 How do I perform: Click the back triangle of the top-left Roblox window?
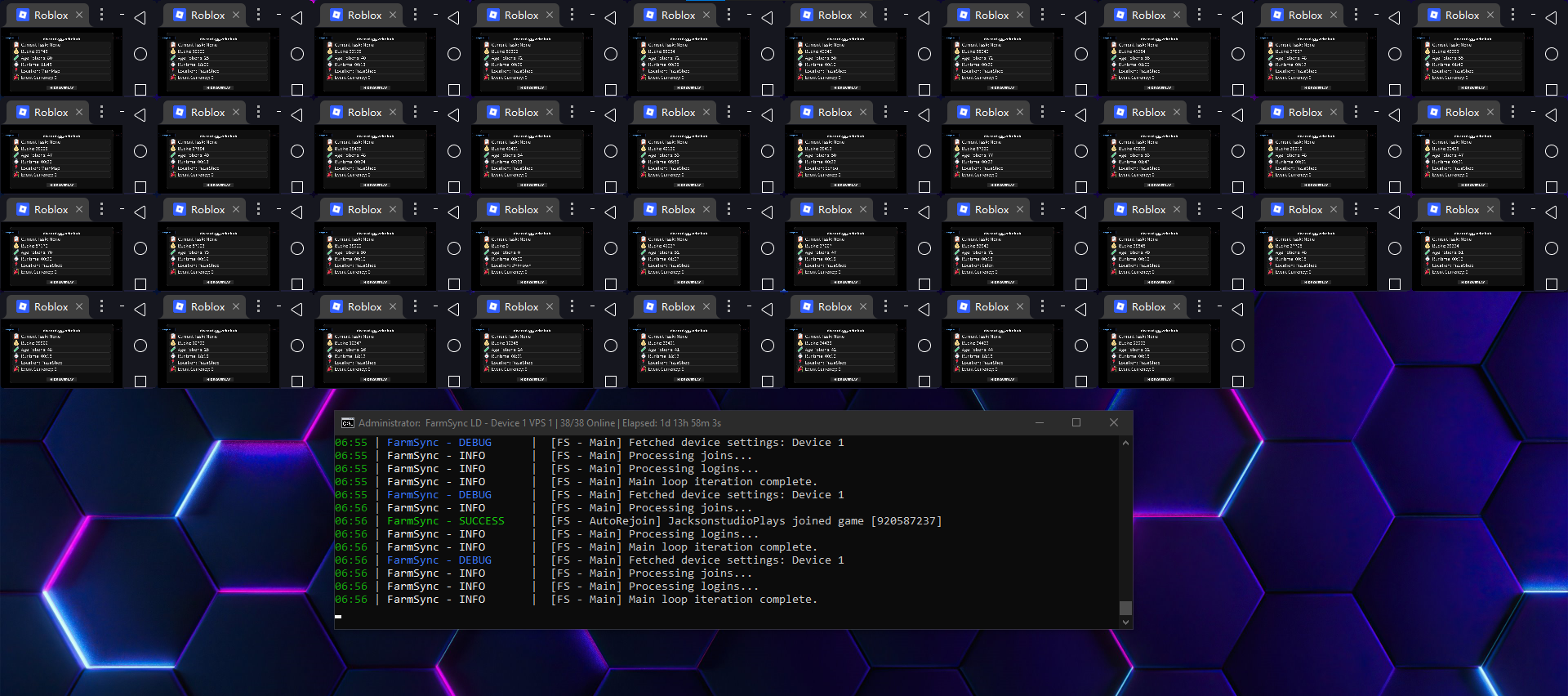point(140,18)
